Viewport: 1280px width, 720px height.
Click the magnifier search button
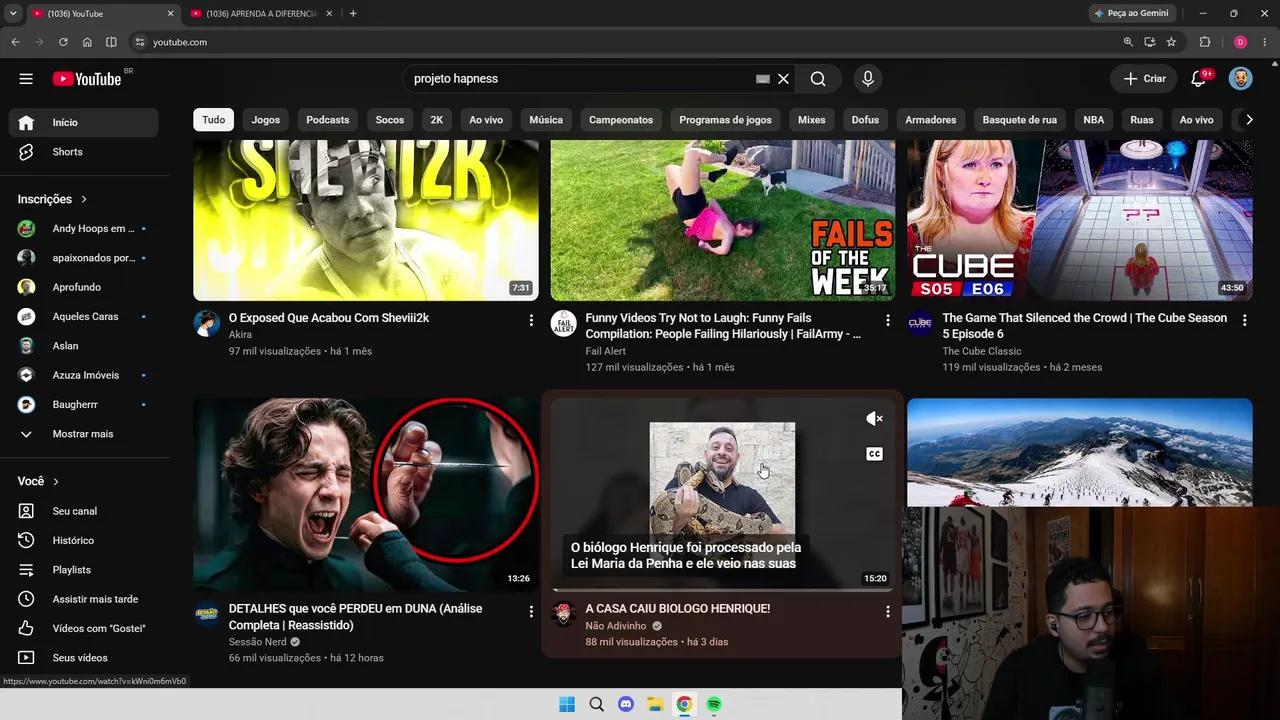818,79
